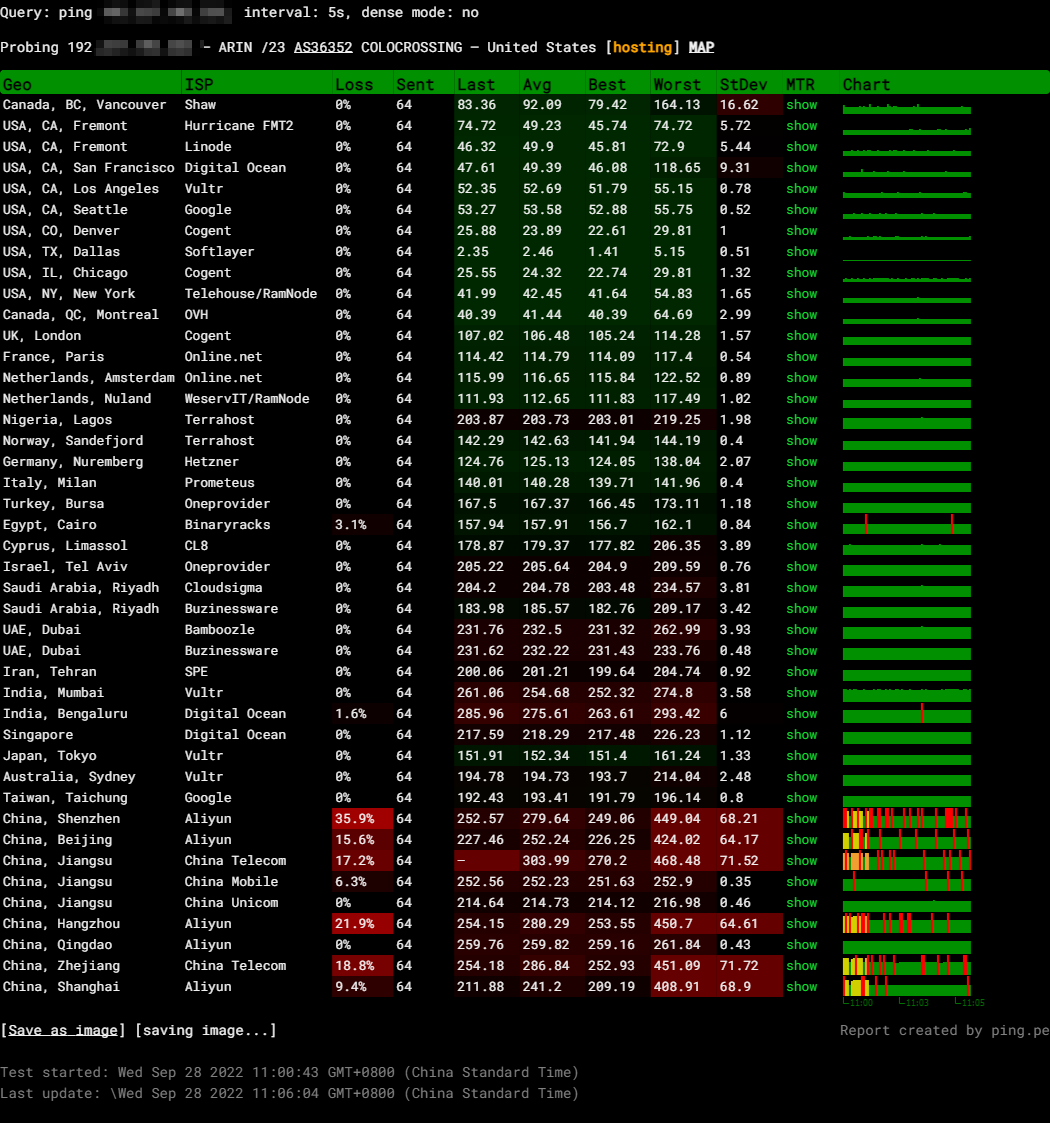
Task: Show MTR for Montreal OVH row
Action: 801,314
